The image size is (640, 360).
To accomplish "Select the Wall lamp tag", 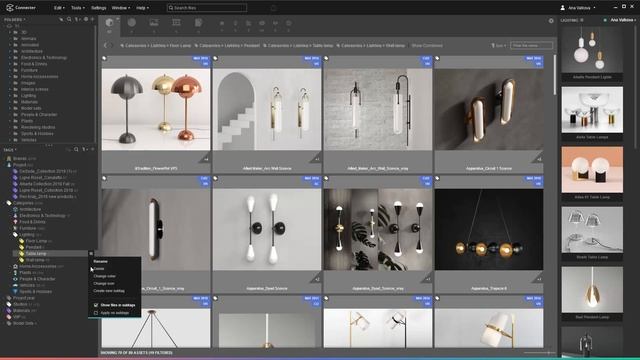I will 35,260.
